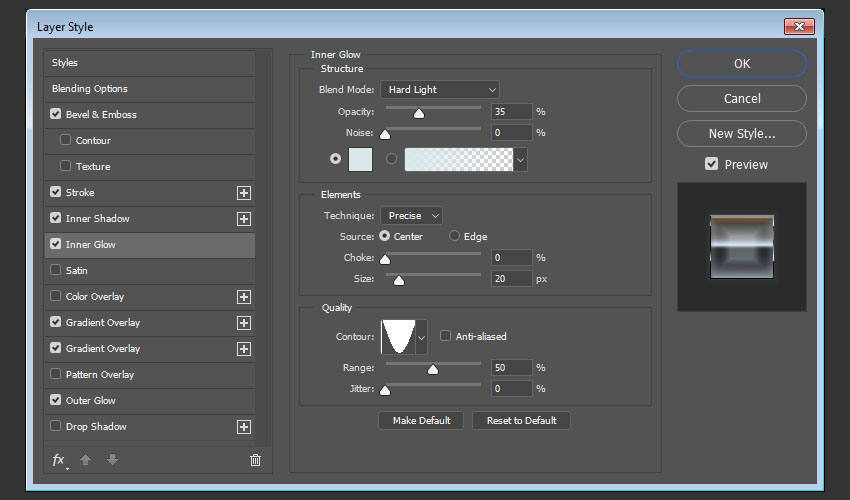850x500 pixels.
Task: Toggle the Anti-aliased checkbox
Action: pyautogui.click(x=446, y=337)
